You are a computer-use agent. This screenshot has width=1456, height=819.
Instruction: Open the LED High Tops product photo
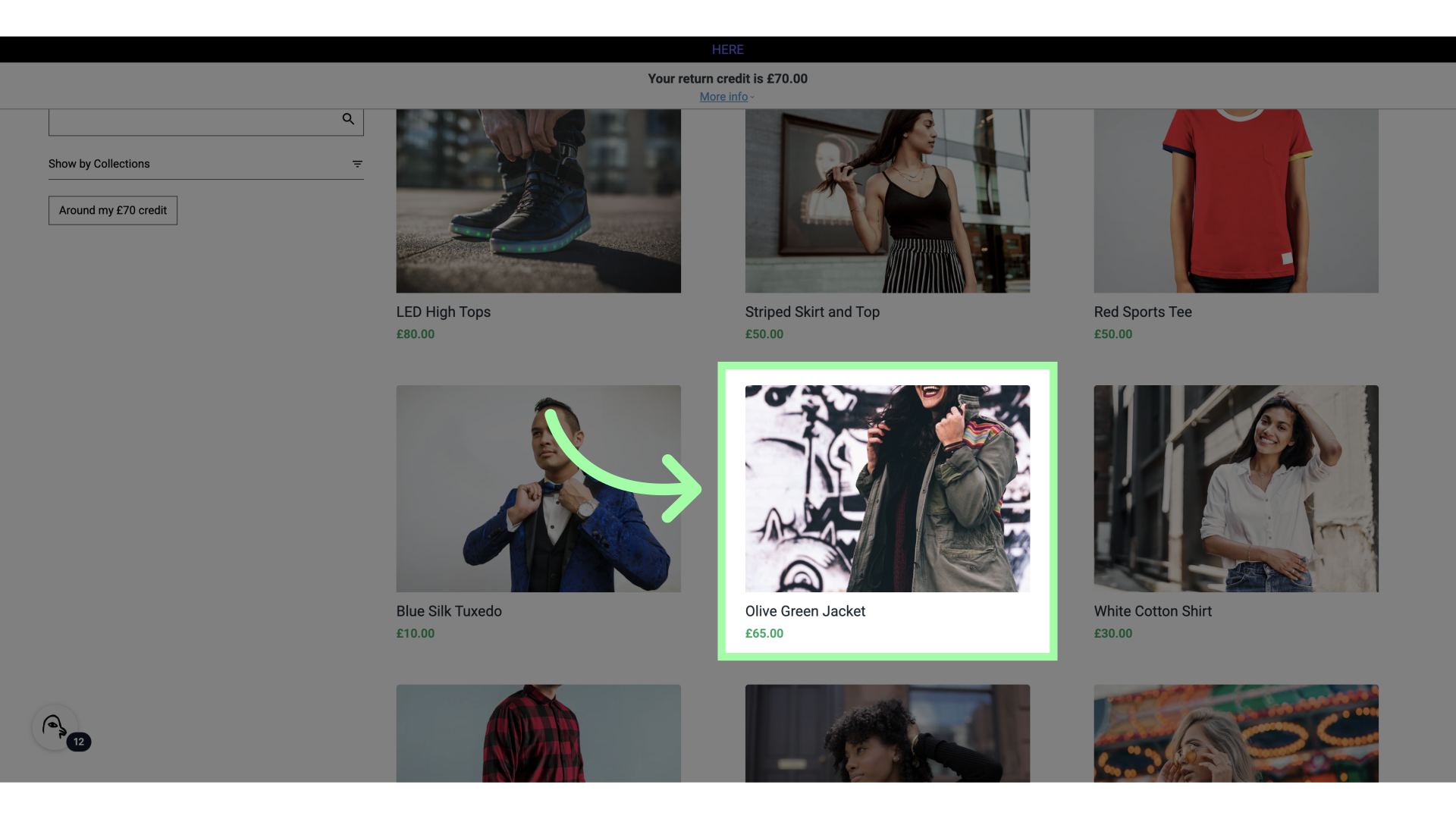click(538, 201)
